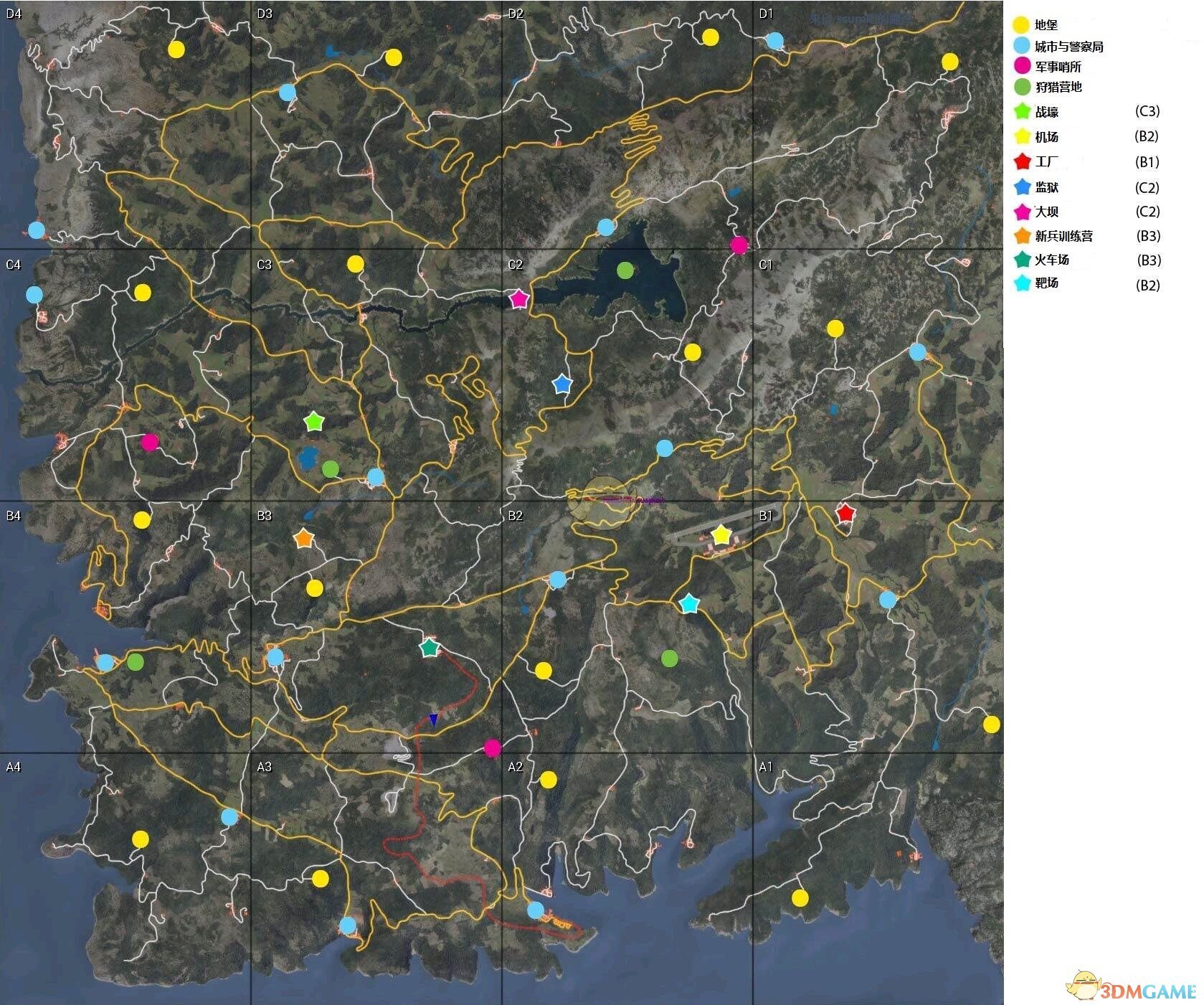Image resolution: width=1204 pixels, height=1005 pixels.
Task: Select the yellow bunker dot in grid D2
Action: (x=711, y=37)
